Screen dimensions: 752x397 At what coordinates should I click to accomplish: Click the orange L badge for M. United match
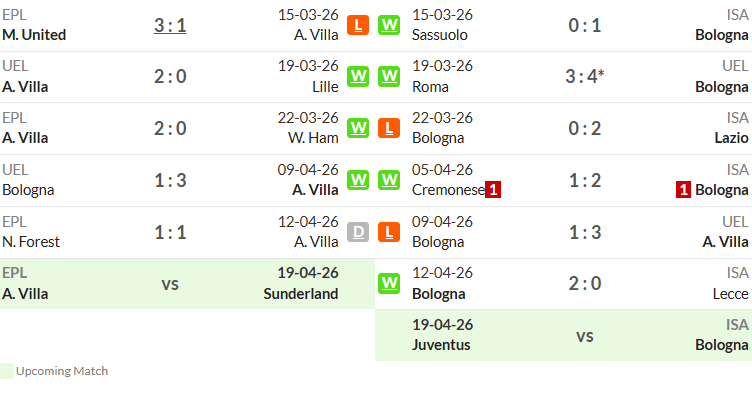click(358, 25)
